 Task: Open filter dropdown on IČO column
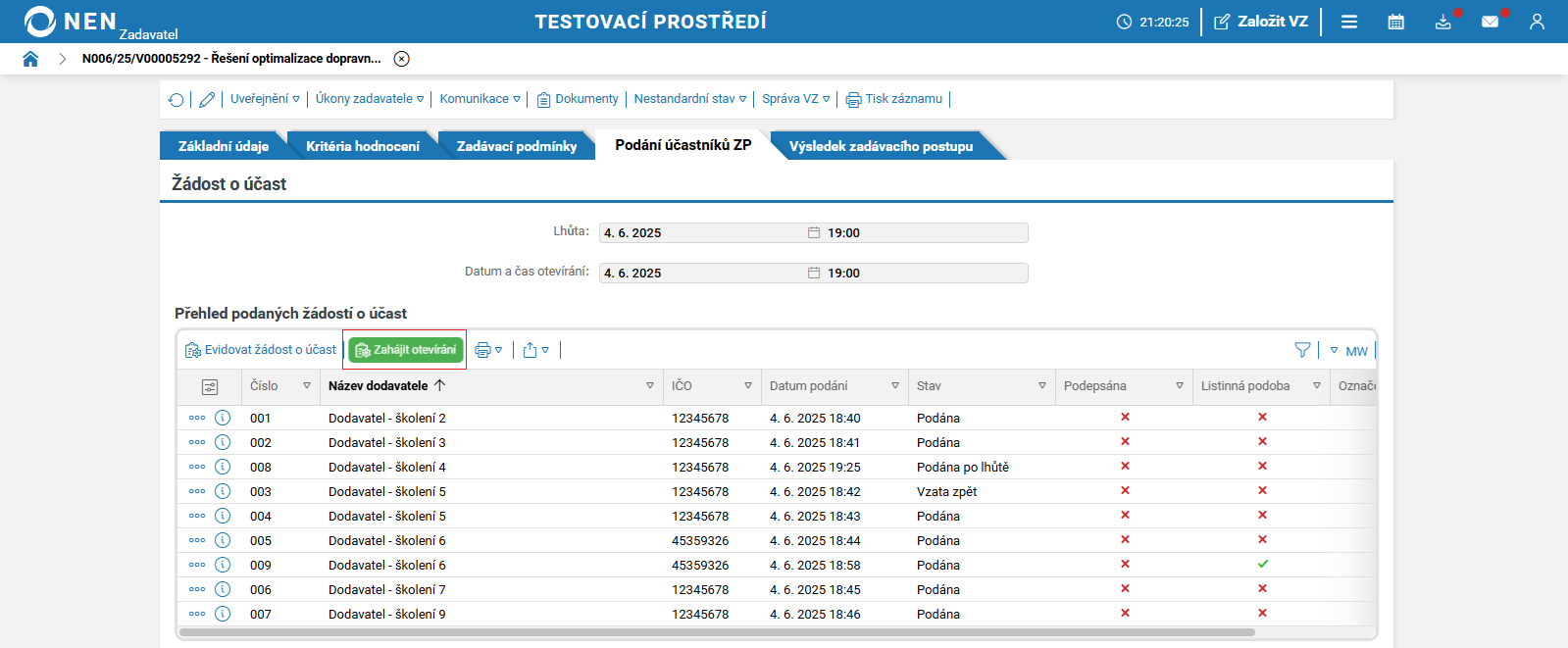click(748, 386)
